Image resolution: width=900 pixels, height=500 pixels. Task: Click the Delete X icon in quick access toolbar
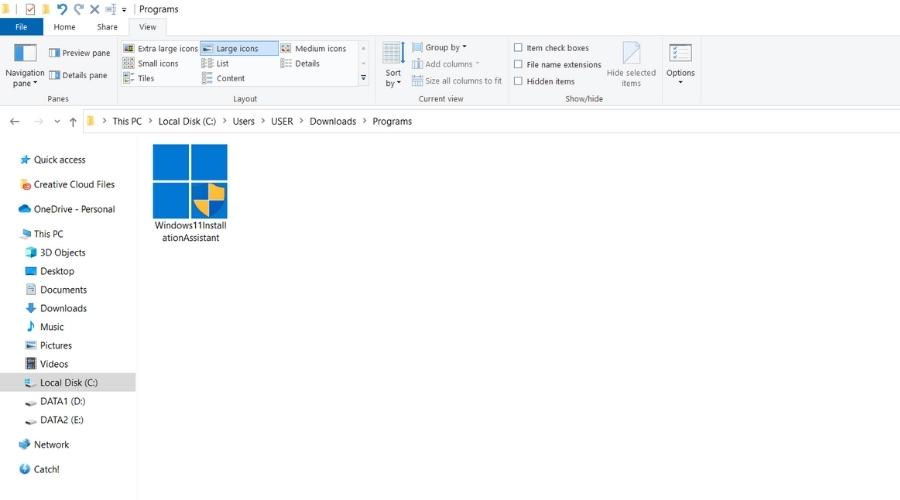(95, 9)
